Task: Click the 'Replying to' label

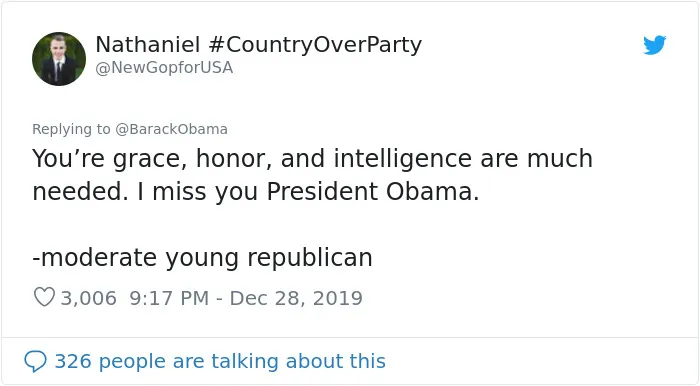Action: [x=71, y=129]
